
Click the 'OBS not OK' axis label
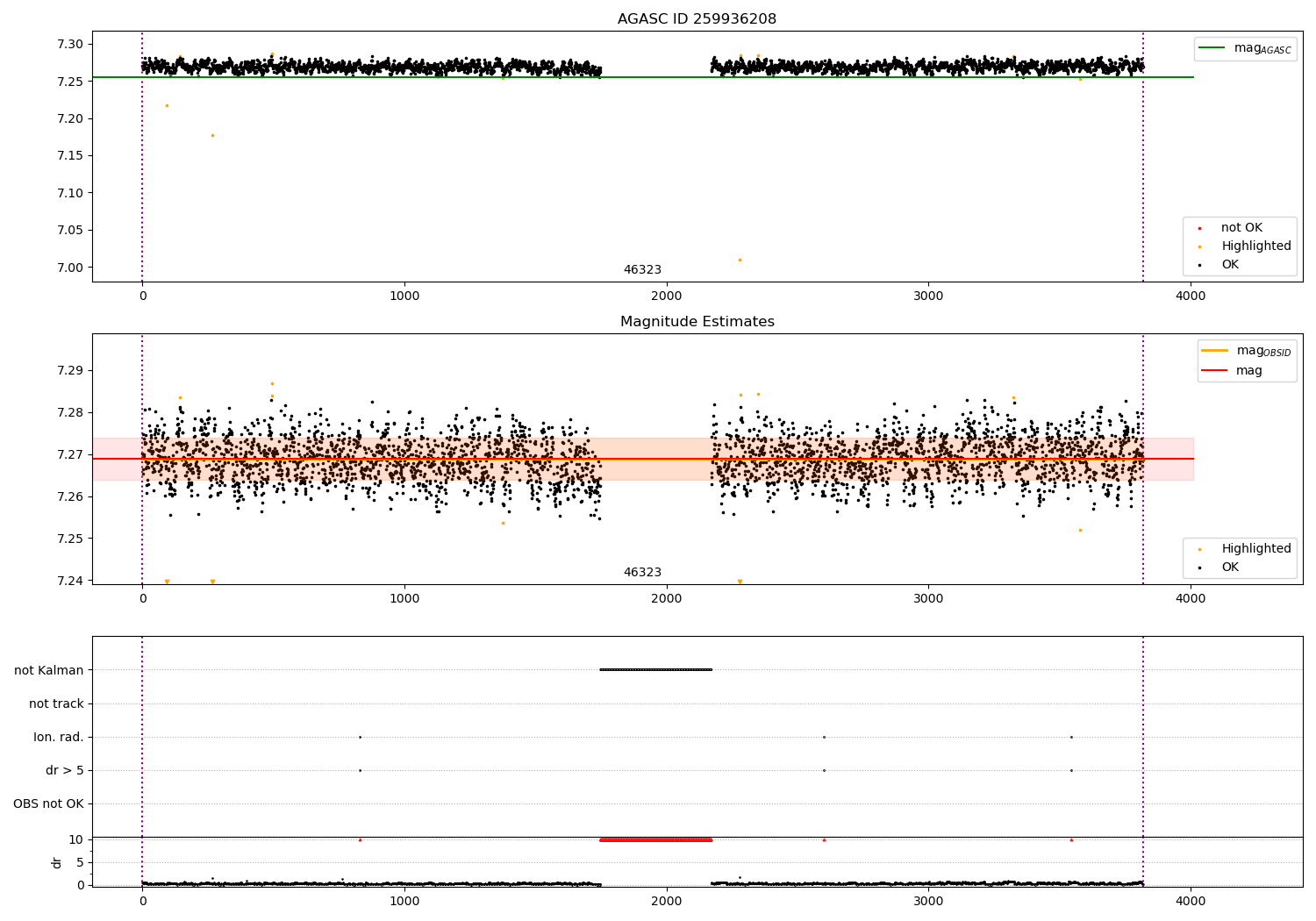point(48,803)
